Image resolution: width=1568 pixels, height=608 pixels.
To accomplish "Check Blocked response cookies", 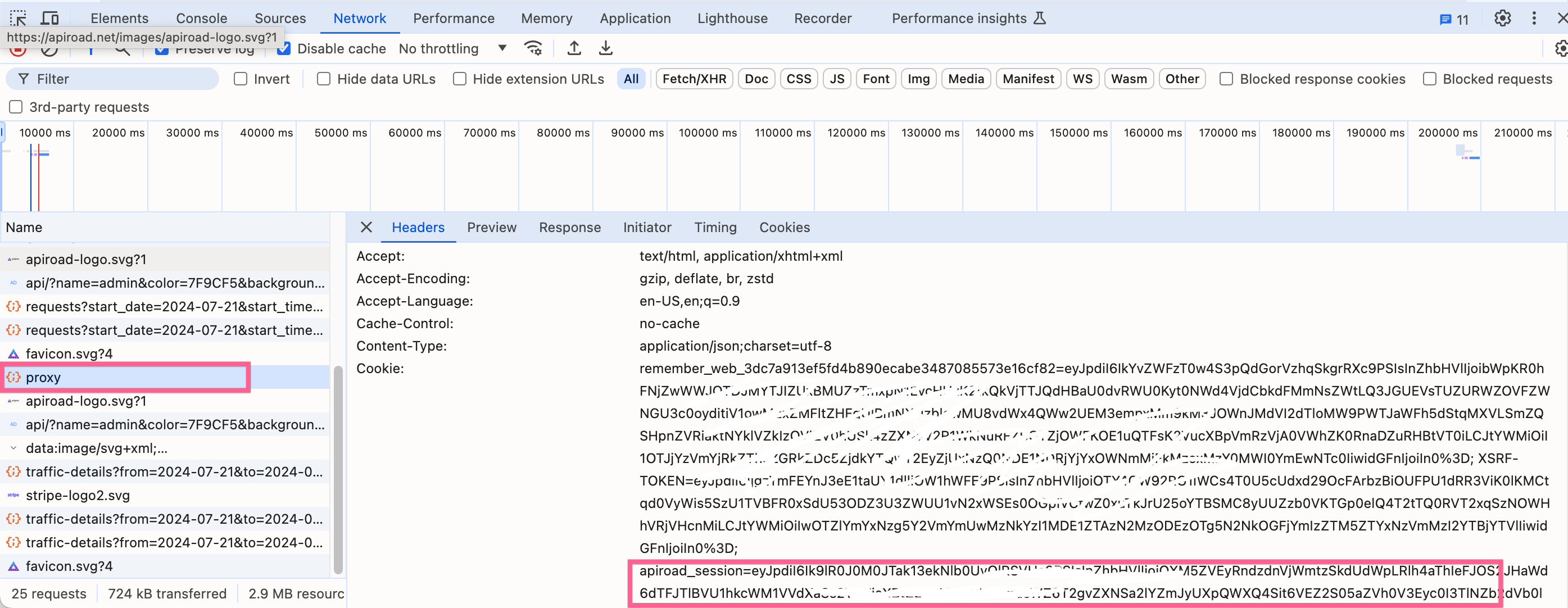I will coord(1226,79).
